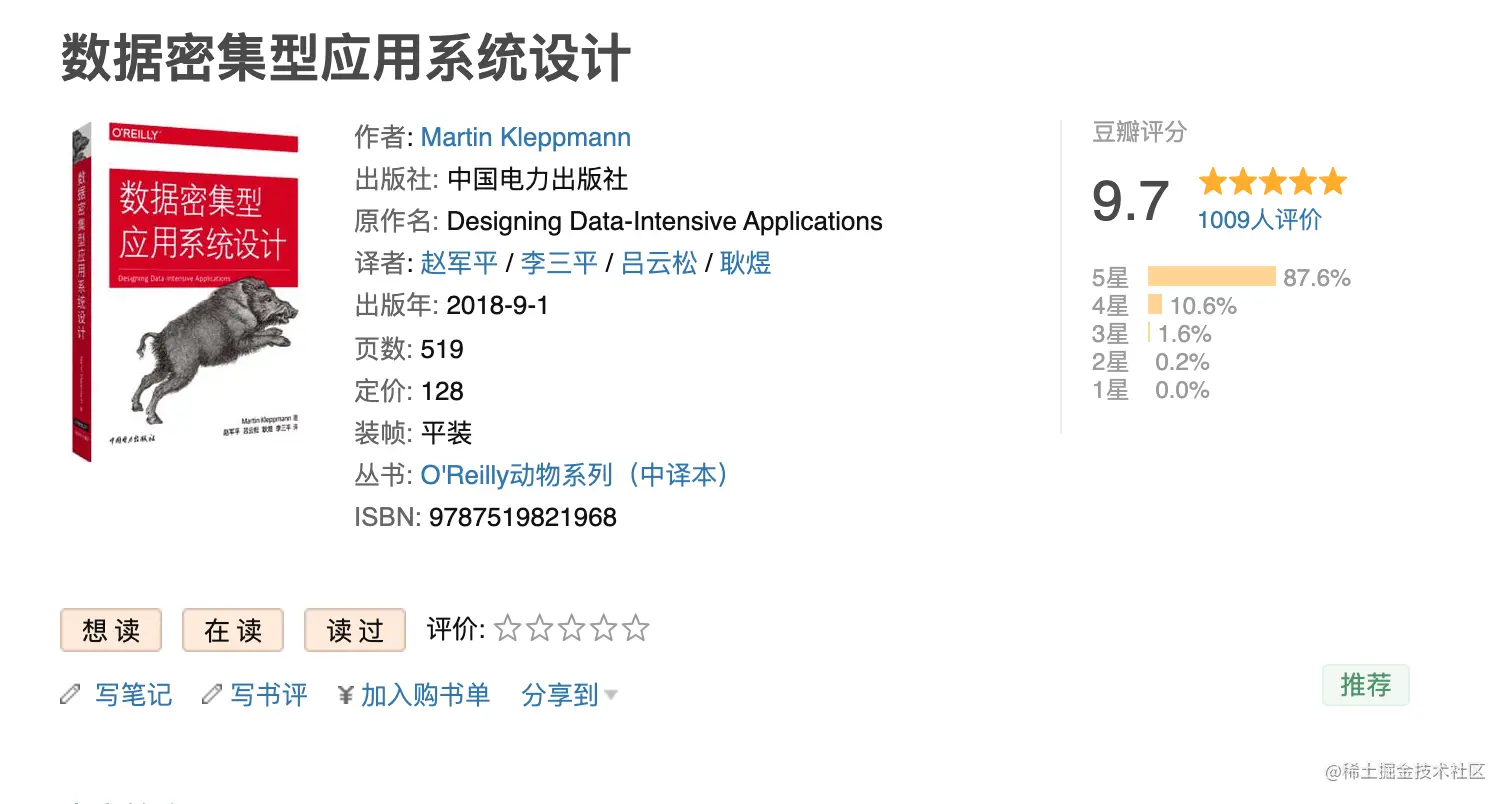Image resolution: width=1508 pixels, height=804 pixels.
Task: Click the pencil icon beside 写书评
Action: click(x=211, y=694)
